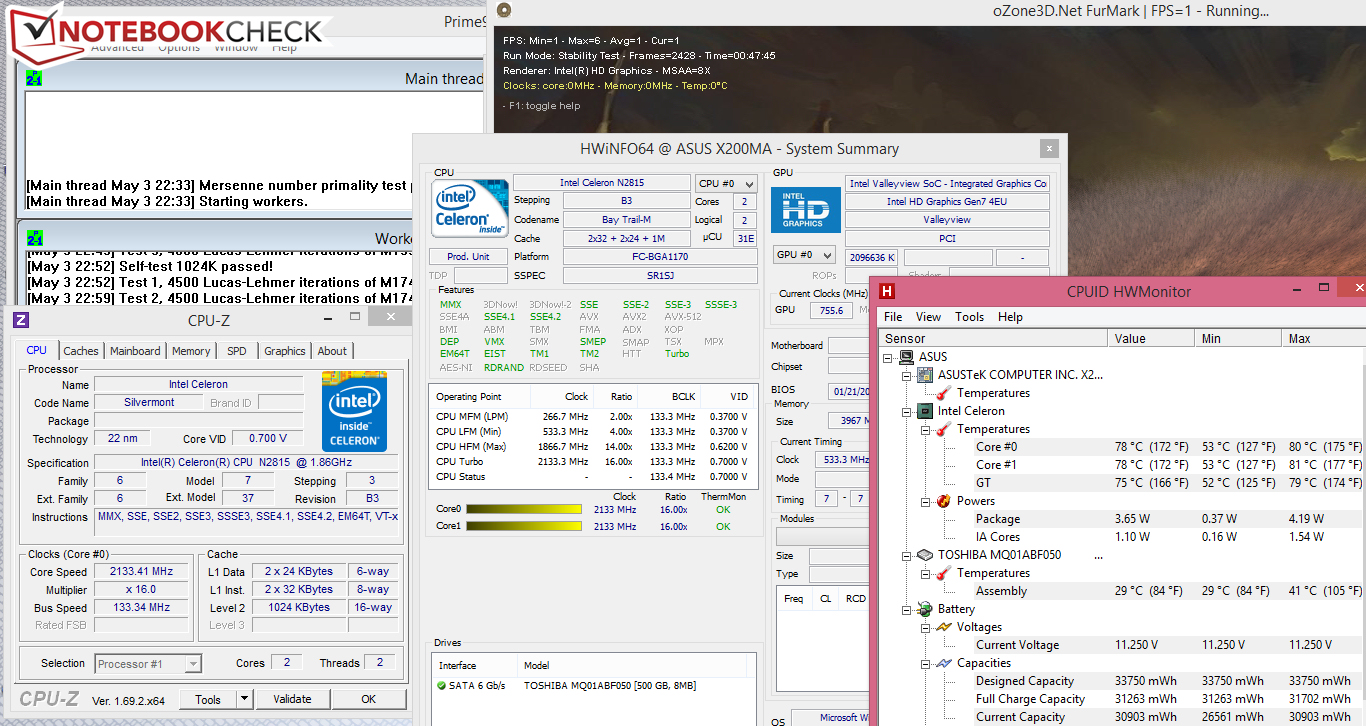Select the Current Voltage row in HWMonitor
Image resolution: width=1366 pixels, height=726 pixels.
coord(1169,645)
